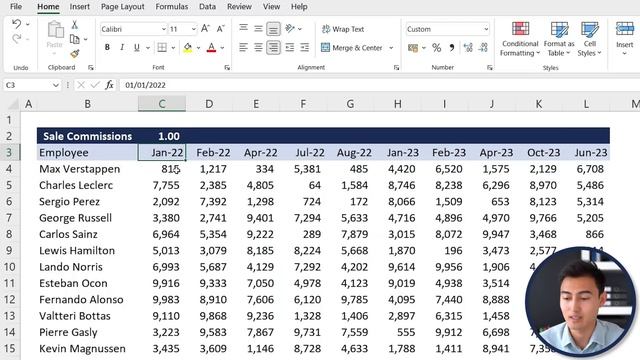Apply Comma Style icon
This screenshot has height=360, width=640.
click(452, 48)
